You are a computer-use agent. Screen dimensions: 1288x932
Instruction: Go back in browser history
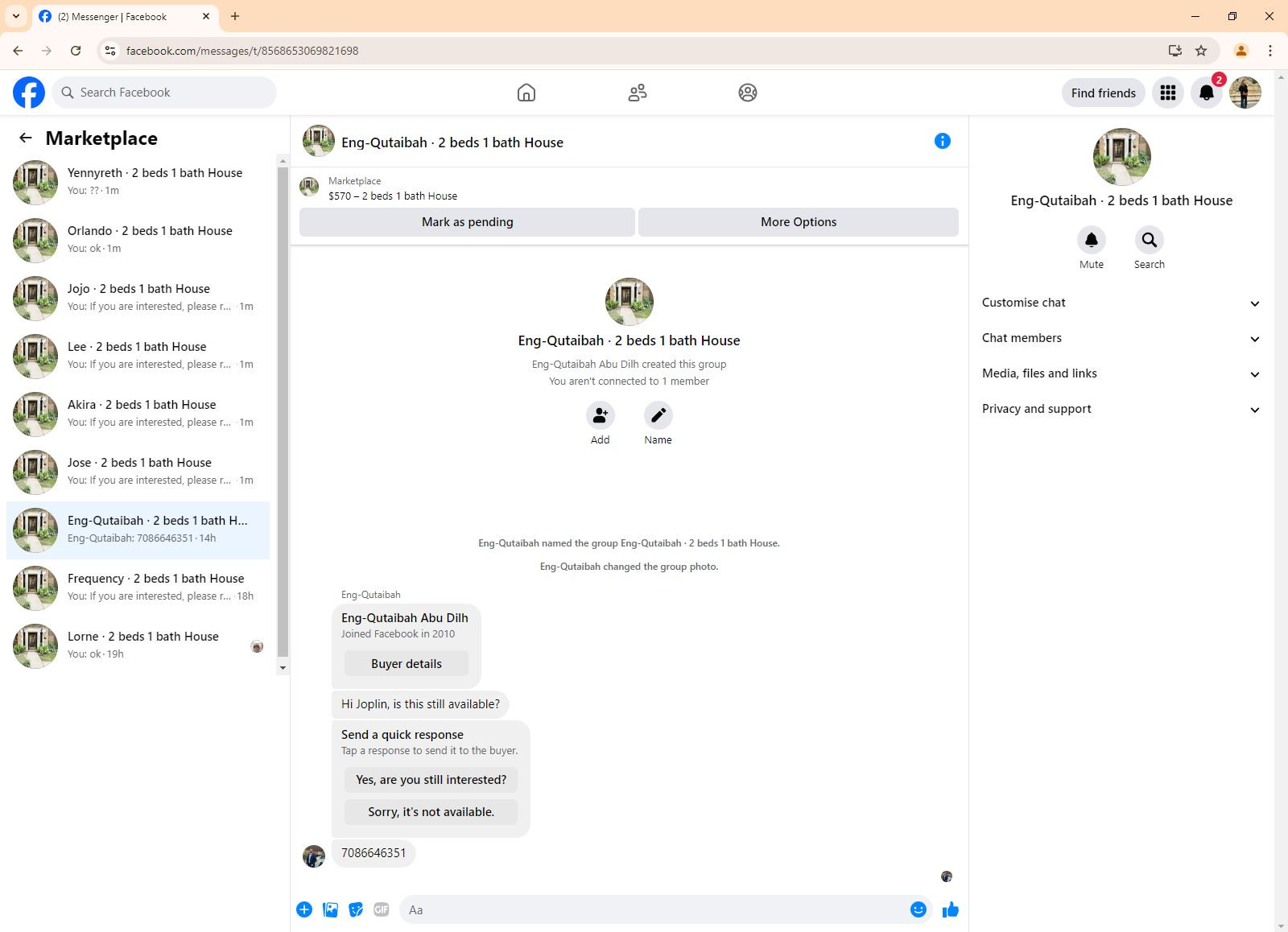[x=18, y=51]
